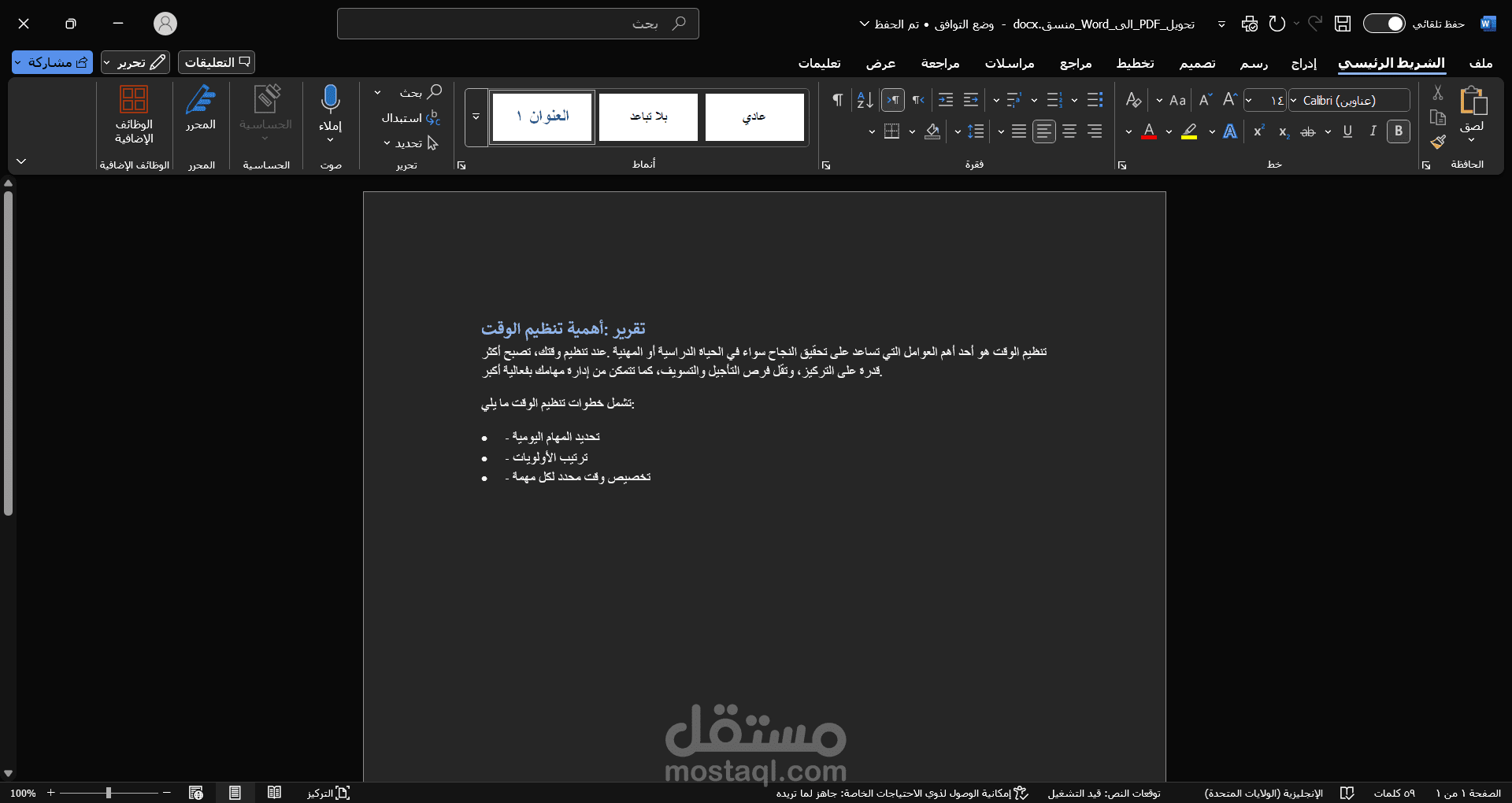
Task: Click the Borders icon
Action: pyautogui.click(x=891, y=131)
